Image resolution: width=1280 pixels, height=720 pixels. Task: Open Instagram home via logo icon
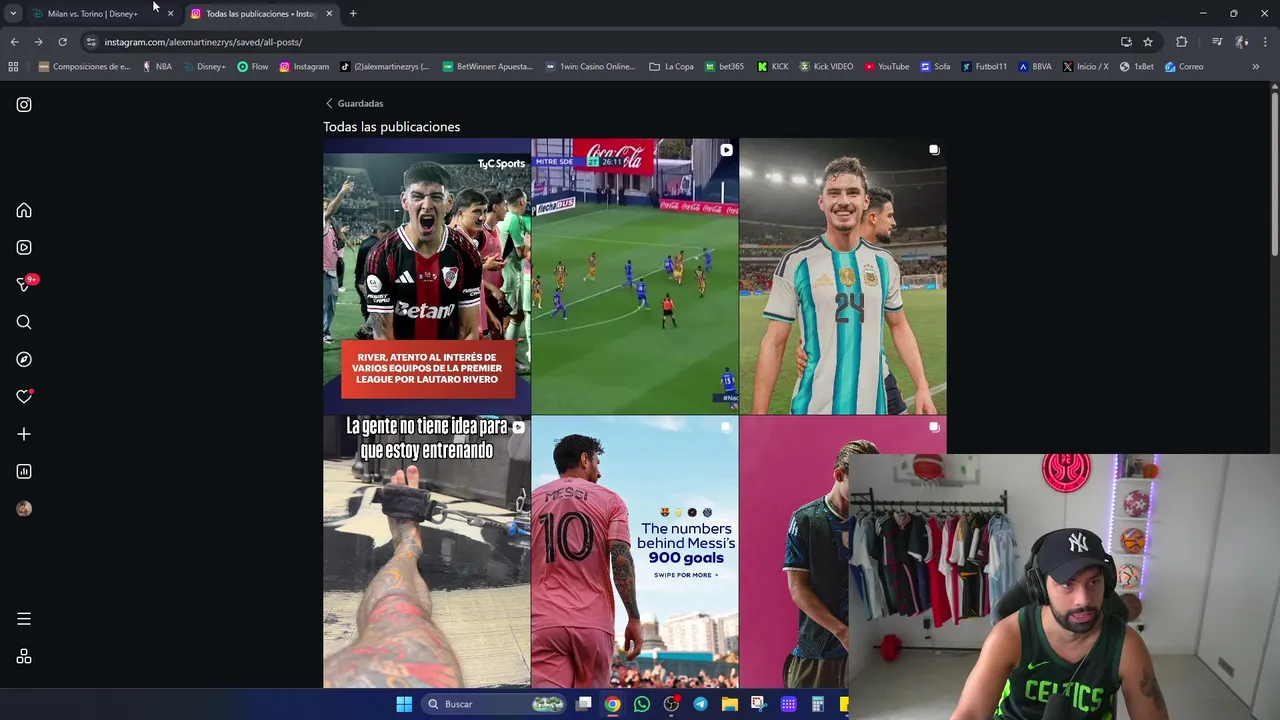24,105
